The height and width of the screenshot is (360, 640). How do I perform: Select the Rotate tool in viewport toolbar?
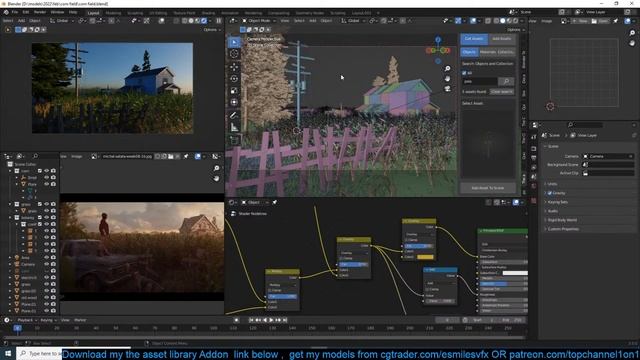pyautogui.click(x=234, y=78)
